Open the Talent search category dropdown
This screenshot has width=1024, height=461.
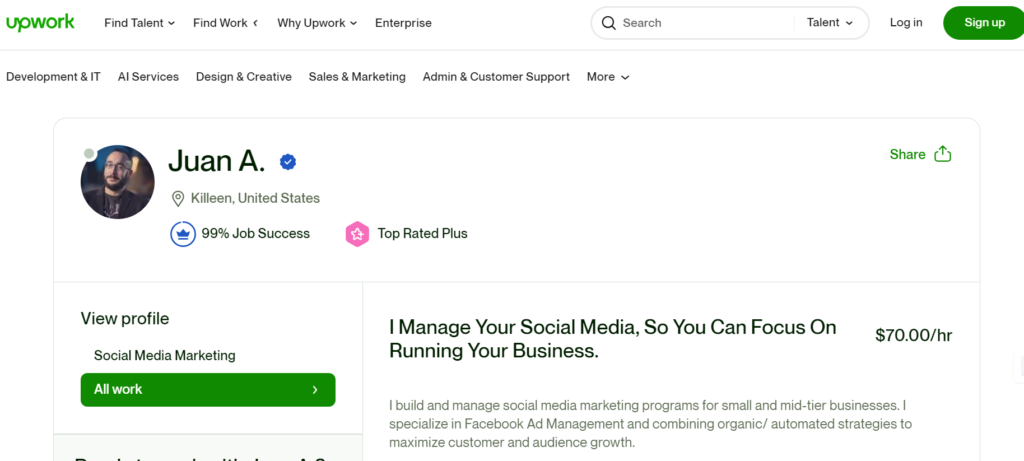[830, 23]
